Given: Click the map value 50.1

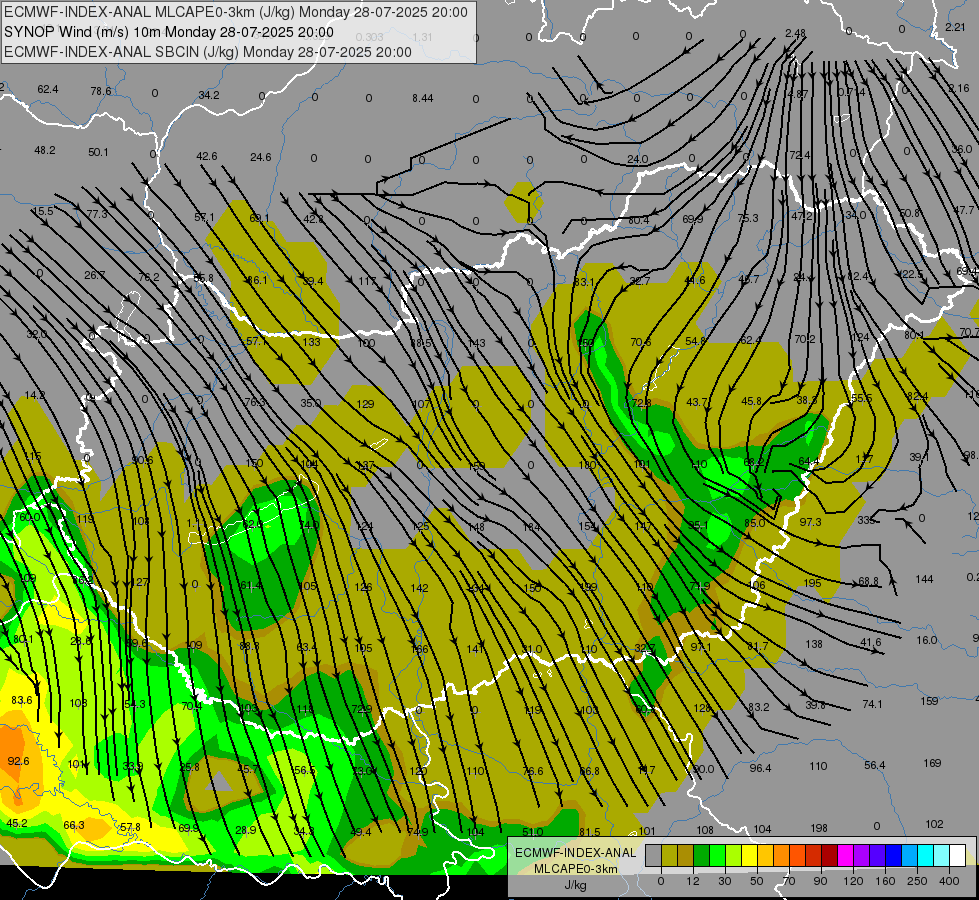Looking at the screenshot, I should [98, 152].
